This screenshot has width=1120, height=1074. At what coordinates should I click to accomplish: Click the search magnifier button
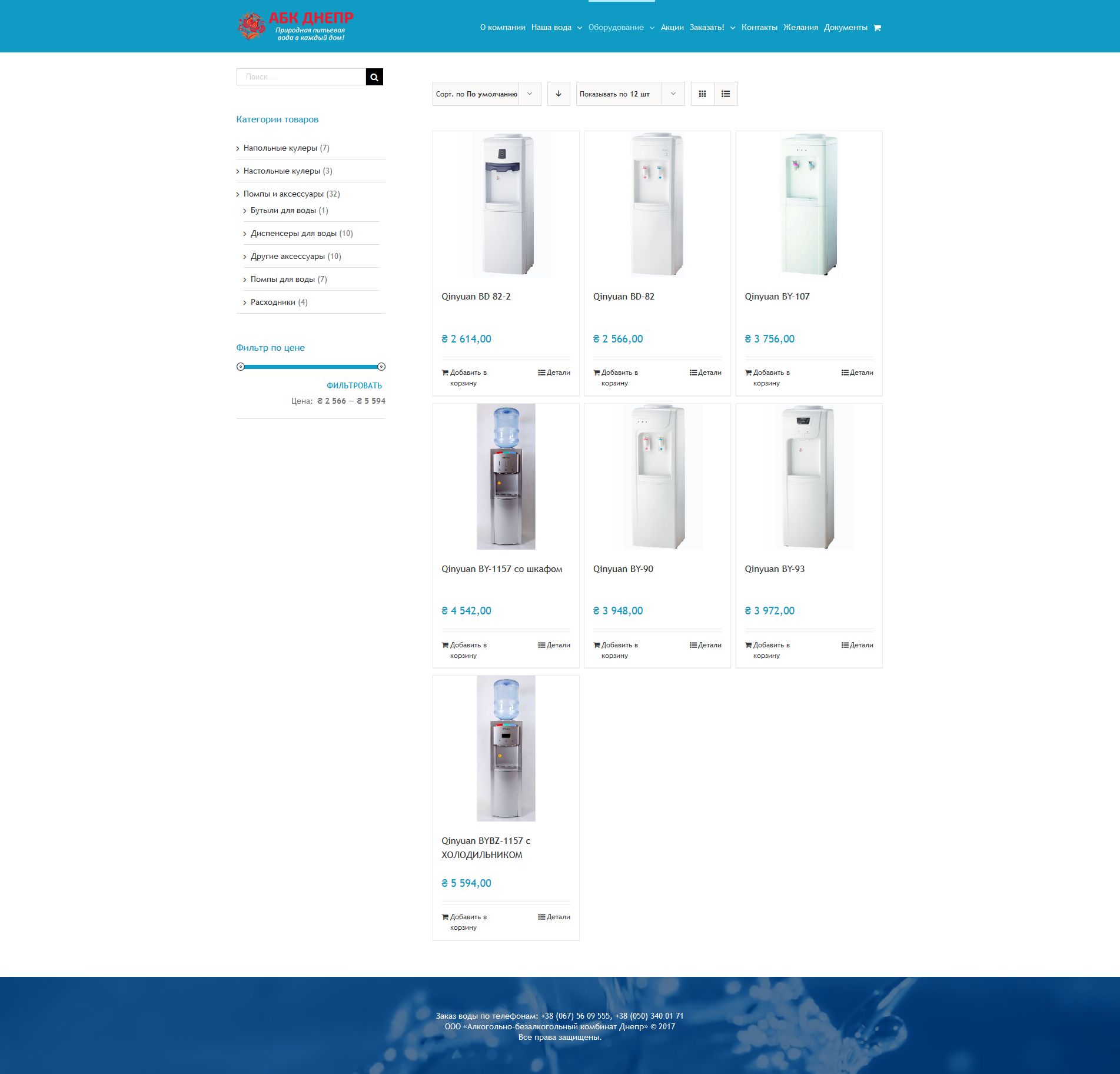[374, 77]
